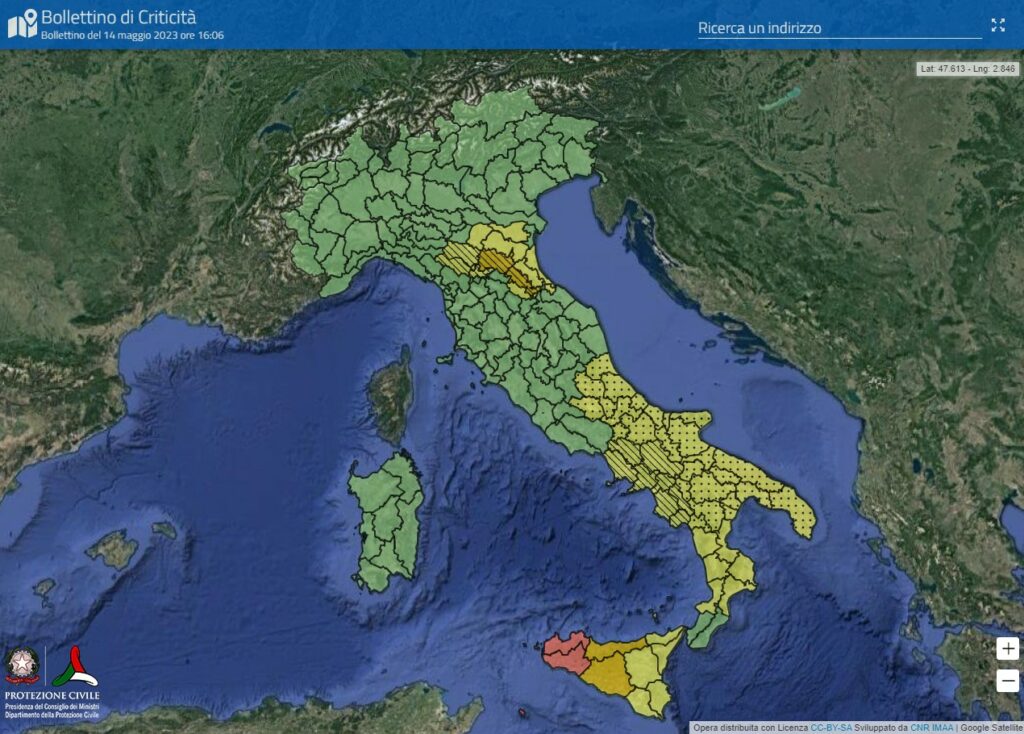Zoom in with the plus button
The image size is (1024, 734).
(x=1008, y=648)
